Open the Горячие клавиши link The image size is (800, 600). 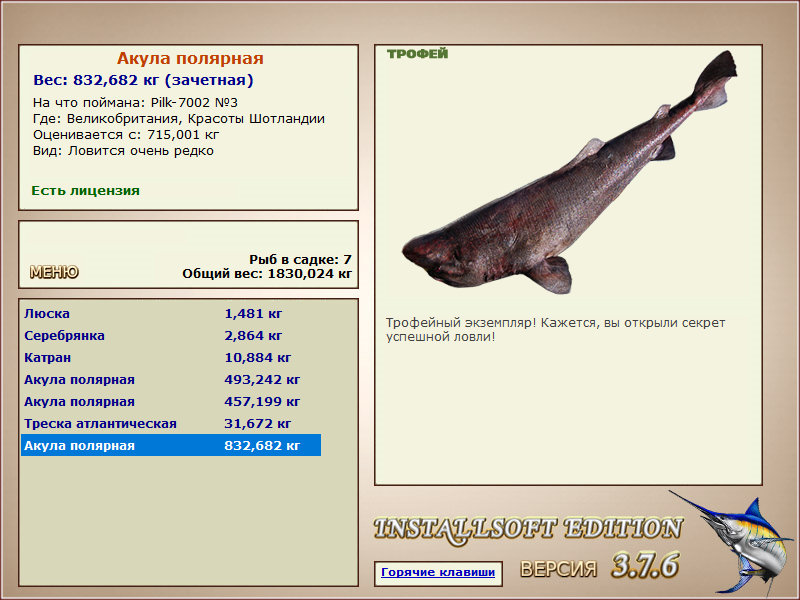[x=438, y=572]
